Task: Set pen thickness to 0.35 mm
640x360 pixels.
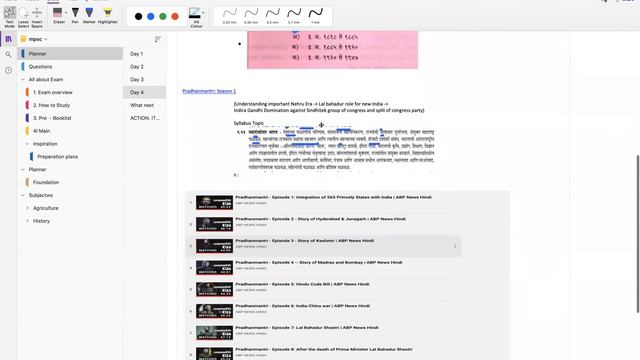Action: [x=251, y=16]
